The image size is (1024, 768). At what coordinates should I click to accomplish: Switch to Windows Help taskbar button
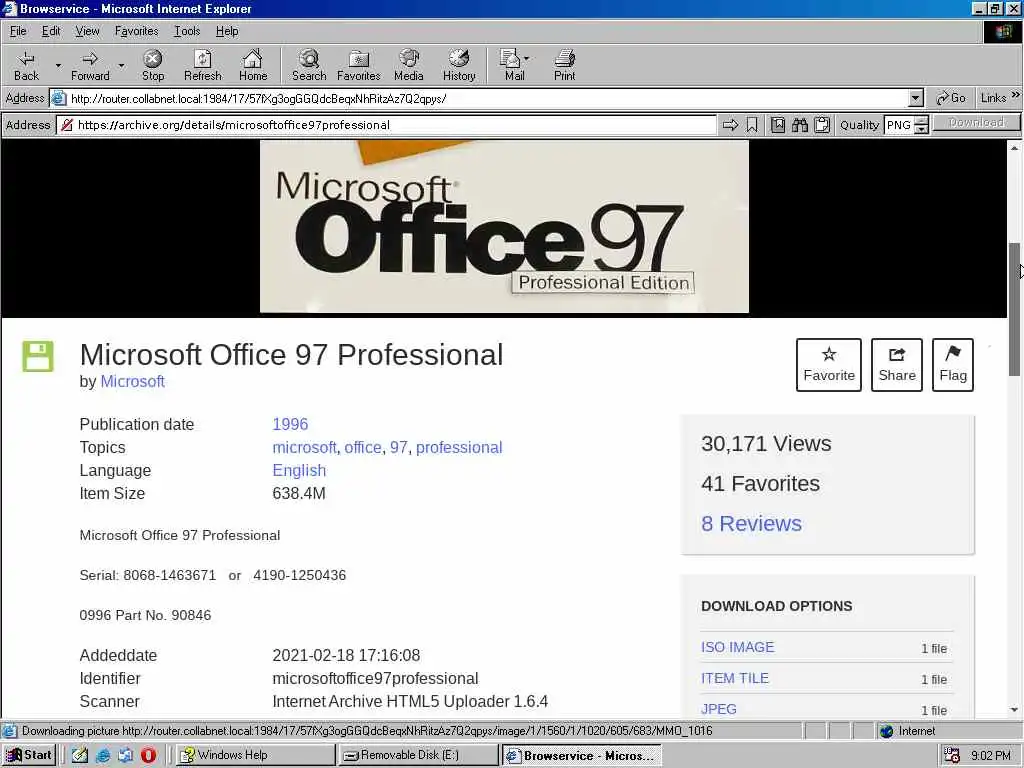tap(255, 756)
